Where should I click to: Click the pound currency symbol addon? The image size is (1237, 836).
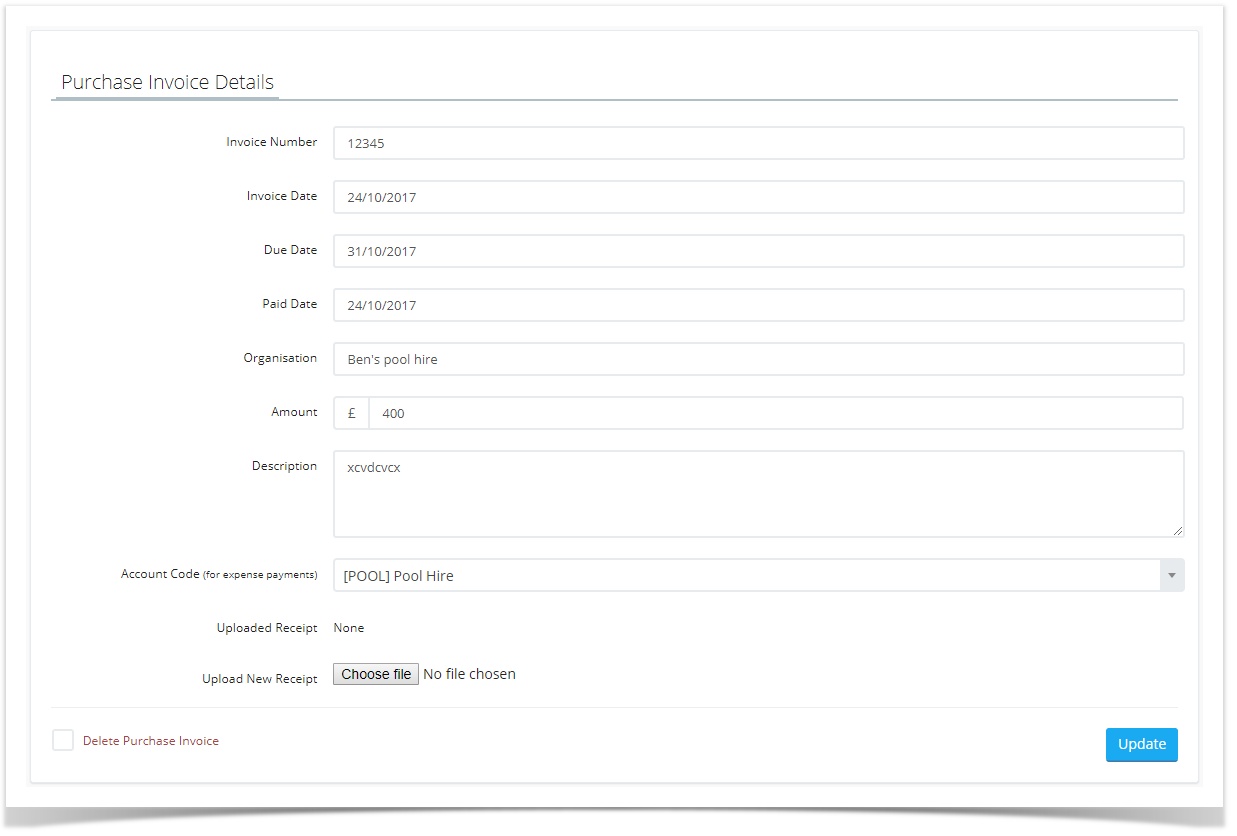351,413
